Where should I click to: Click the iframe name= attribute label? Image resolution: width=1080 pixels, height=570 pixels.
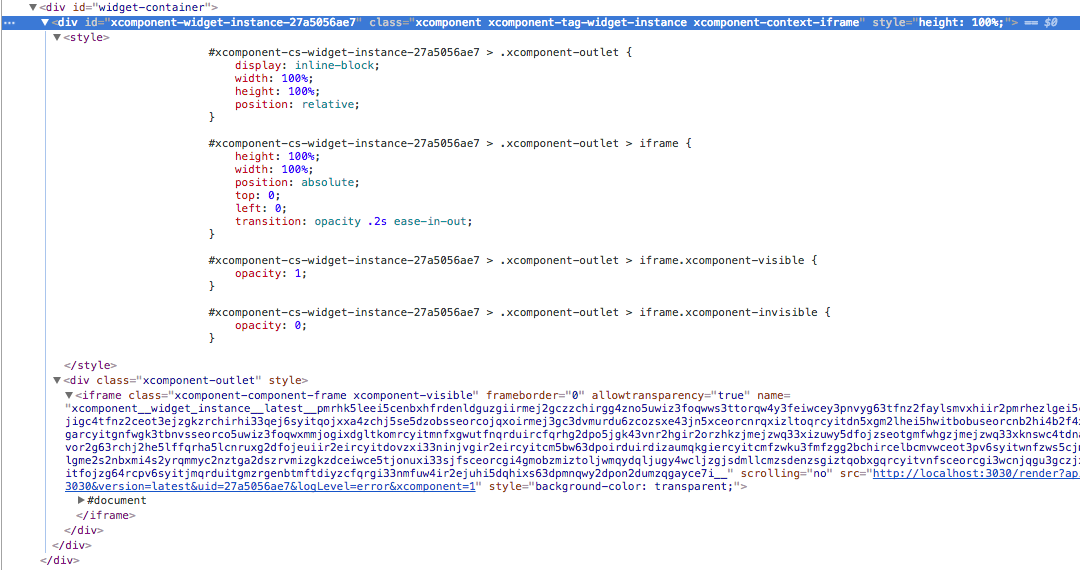773,396
